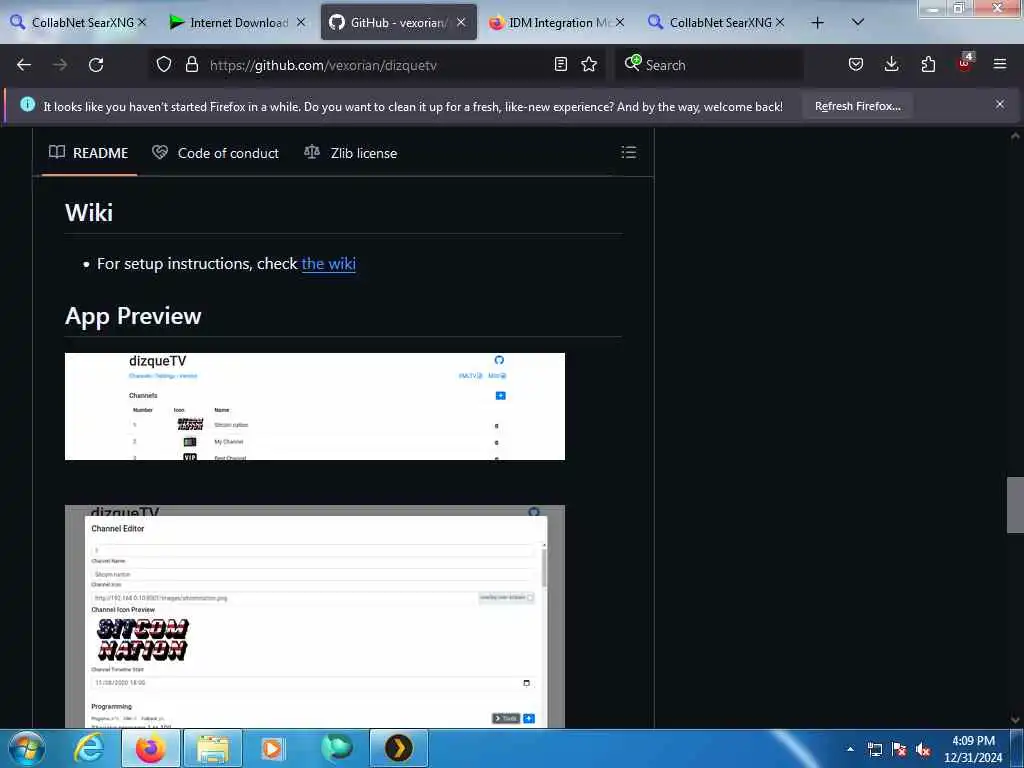This screenshot has height=768, width=1024.
Task: Open the tracking protection shield icon
Action: point(164,65)
